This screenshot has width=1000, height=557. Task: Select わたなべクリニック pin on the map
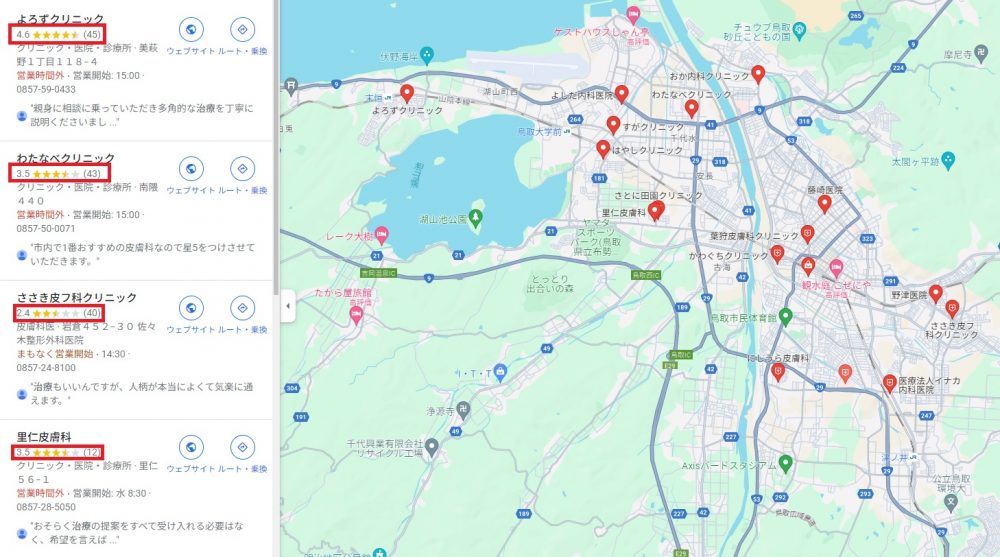coord(691,108)
